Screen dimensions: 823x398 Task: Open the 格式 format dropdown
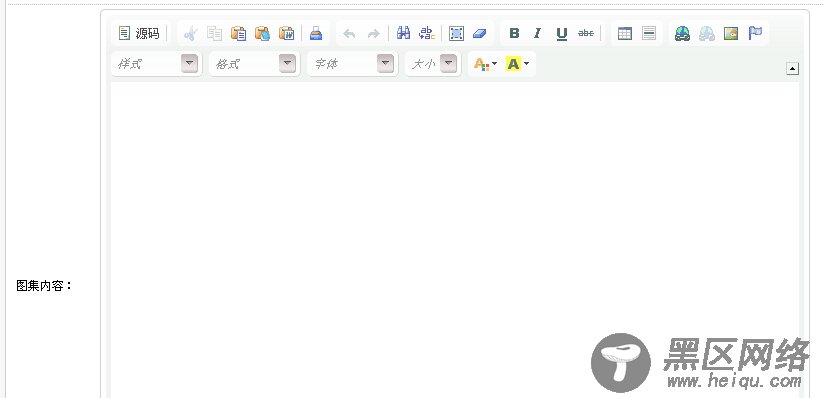click(x=255, y=64)
